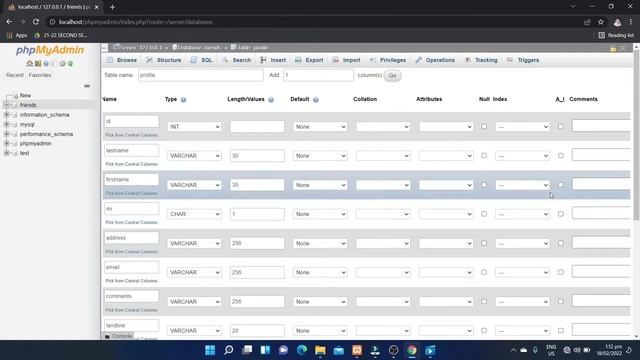The width and height of the screenshot is (640, 360).
Task: Expand mysql database tree node
Action: (7, 124)
